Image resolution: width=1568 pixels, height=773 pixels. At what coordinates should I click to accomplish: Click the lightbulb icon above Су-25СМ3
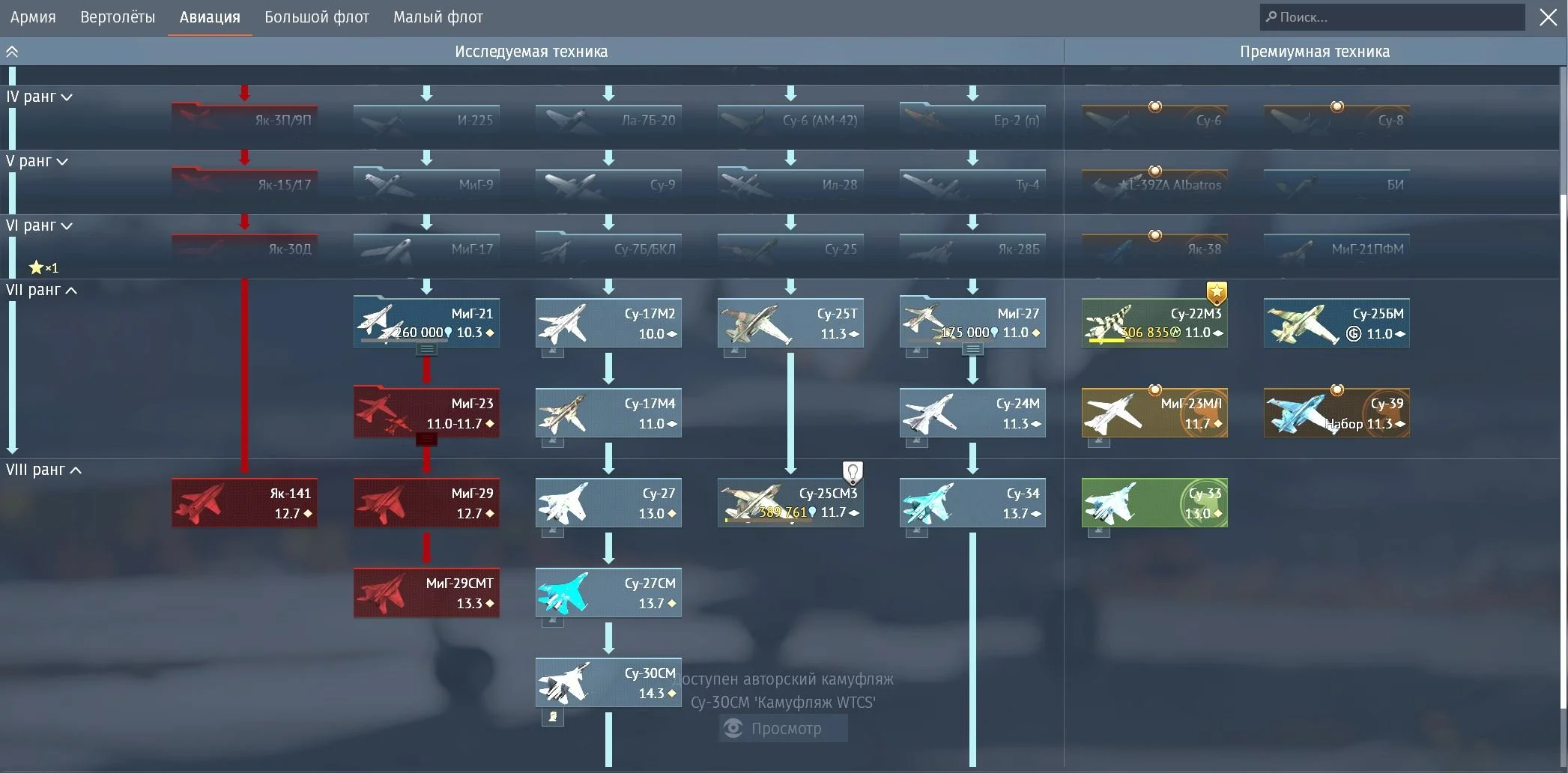pyautogui.click(x=853, y=472)
